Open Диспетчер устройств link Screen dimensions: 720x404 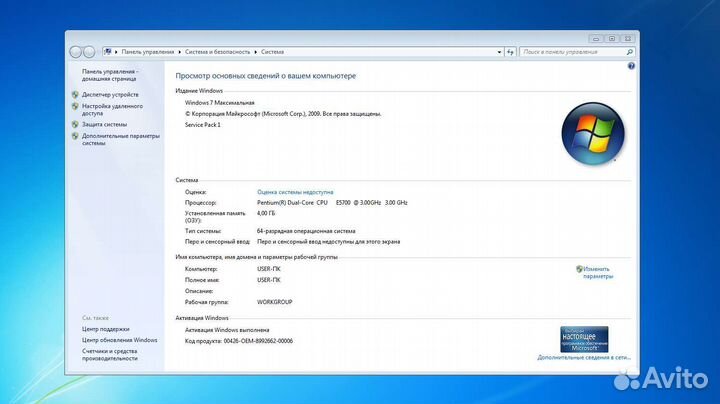click(x=110, y=95)
